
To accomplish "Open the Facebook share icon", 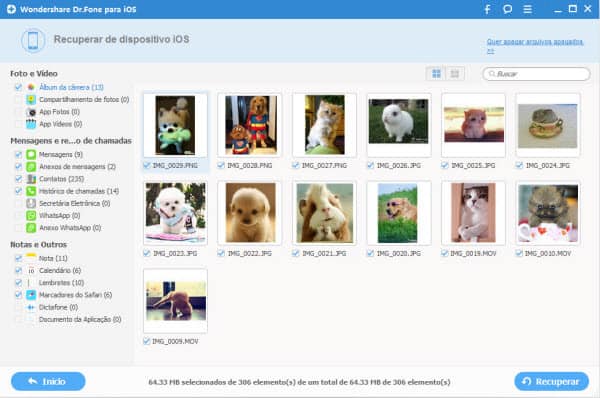I will pyautogui.click(x=488, y=9).
